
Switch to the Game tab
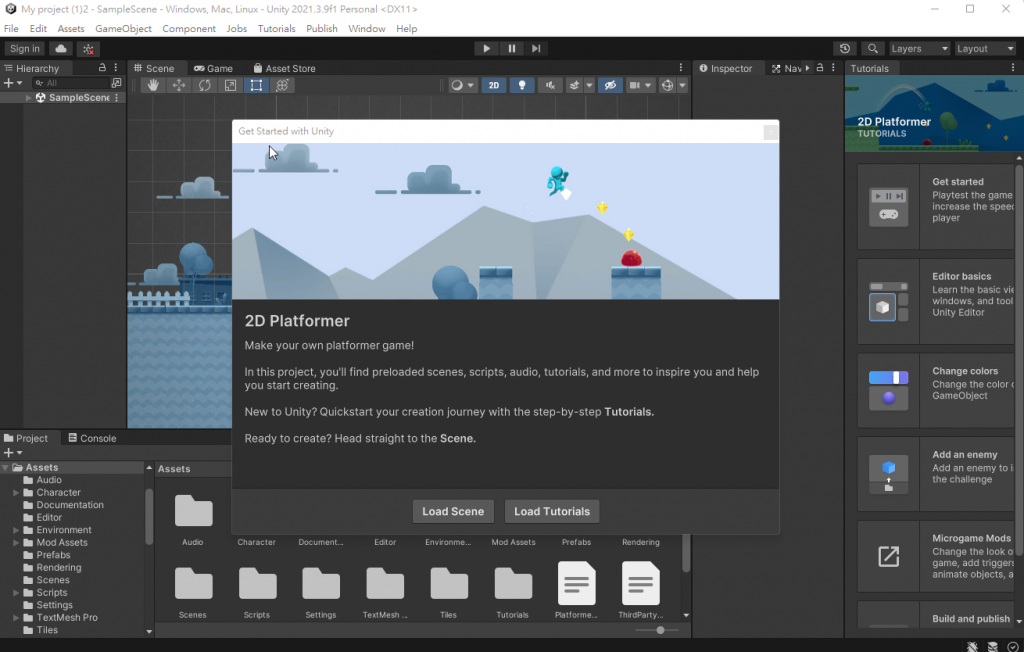[214, 69]
